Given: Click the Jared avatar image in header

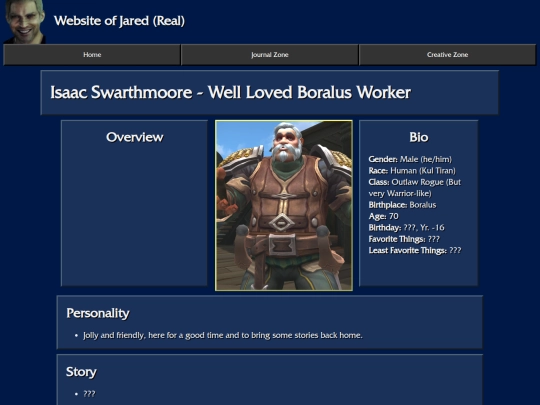Looking at the screenshot, I should tap(25, 22).
